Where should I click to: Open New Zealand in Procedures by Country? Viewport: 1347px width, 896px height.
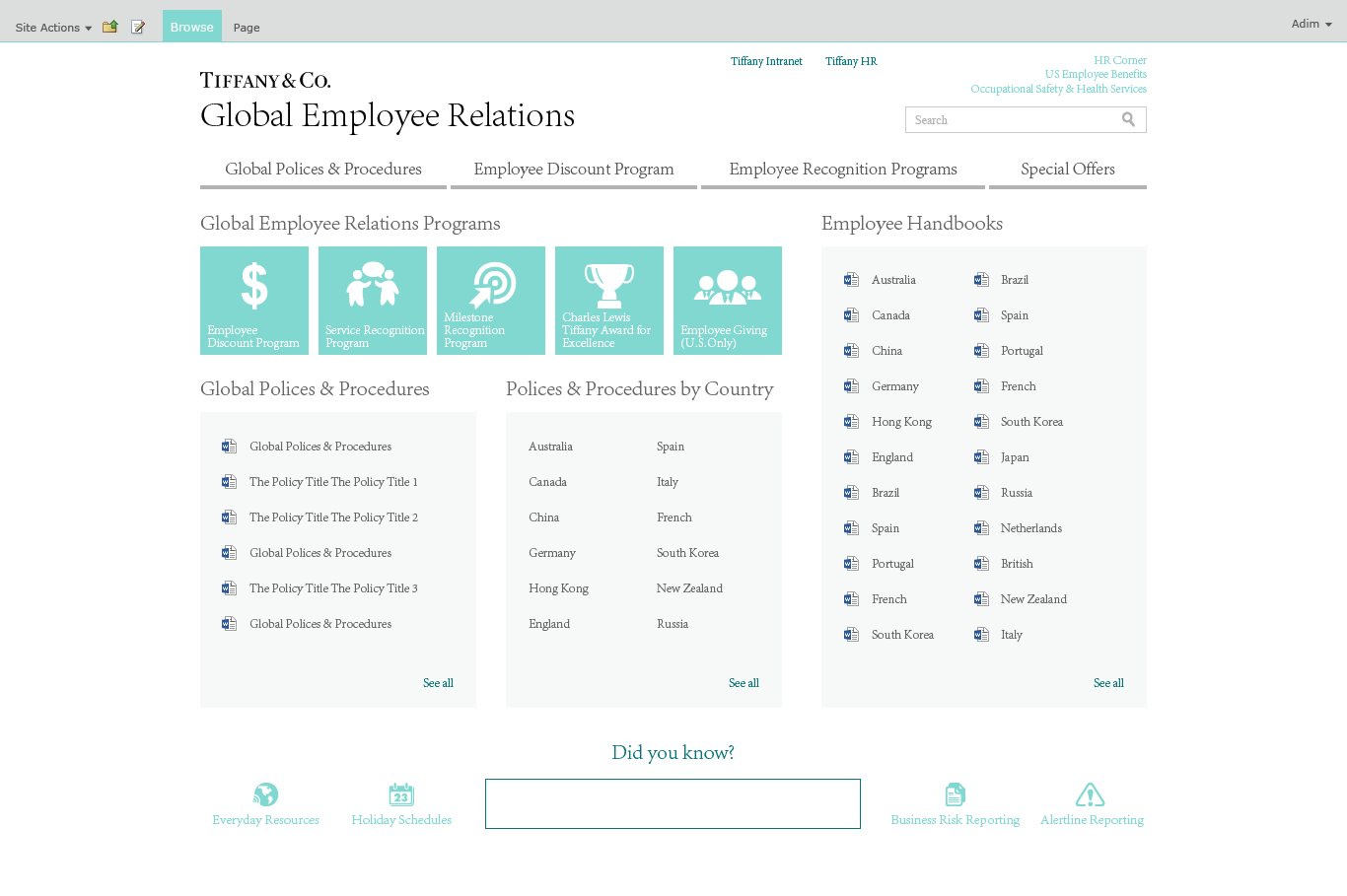click(689, 588)
